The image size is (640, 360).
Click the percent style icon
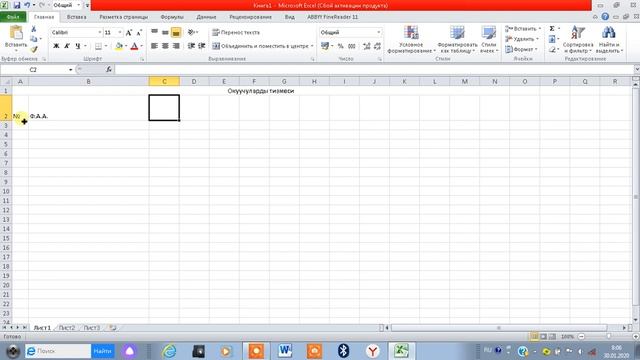click(340, 46)
